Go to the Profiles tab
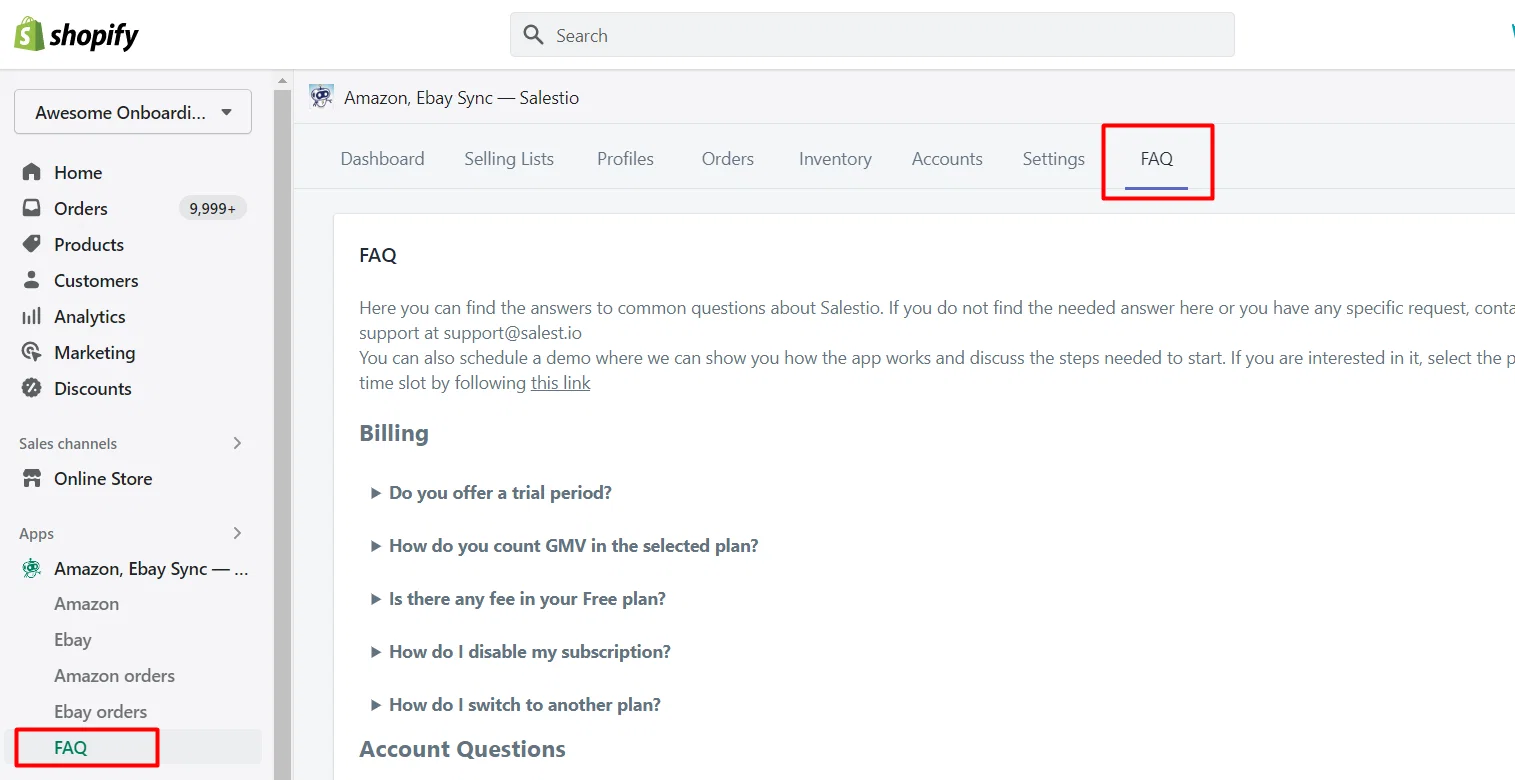This screenshot has width=1515, height=780. 625,159
